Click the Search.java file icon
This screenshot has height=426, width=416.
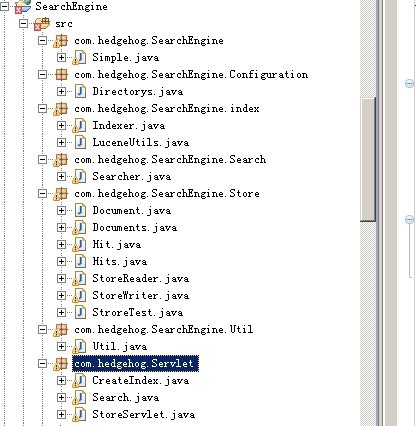[x=79, y=398]
